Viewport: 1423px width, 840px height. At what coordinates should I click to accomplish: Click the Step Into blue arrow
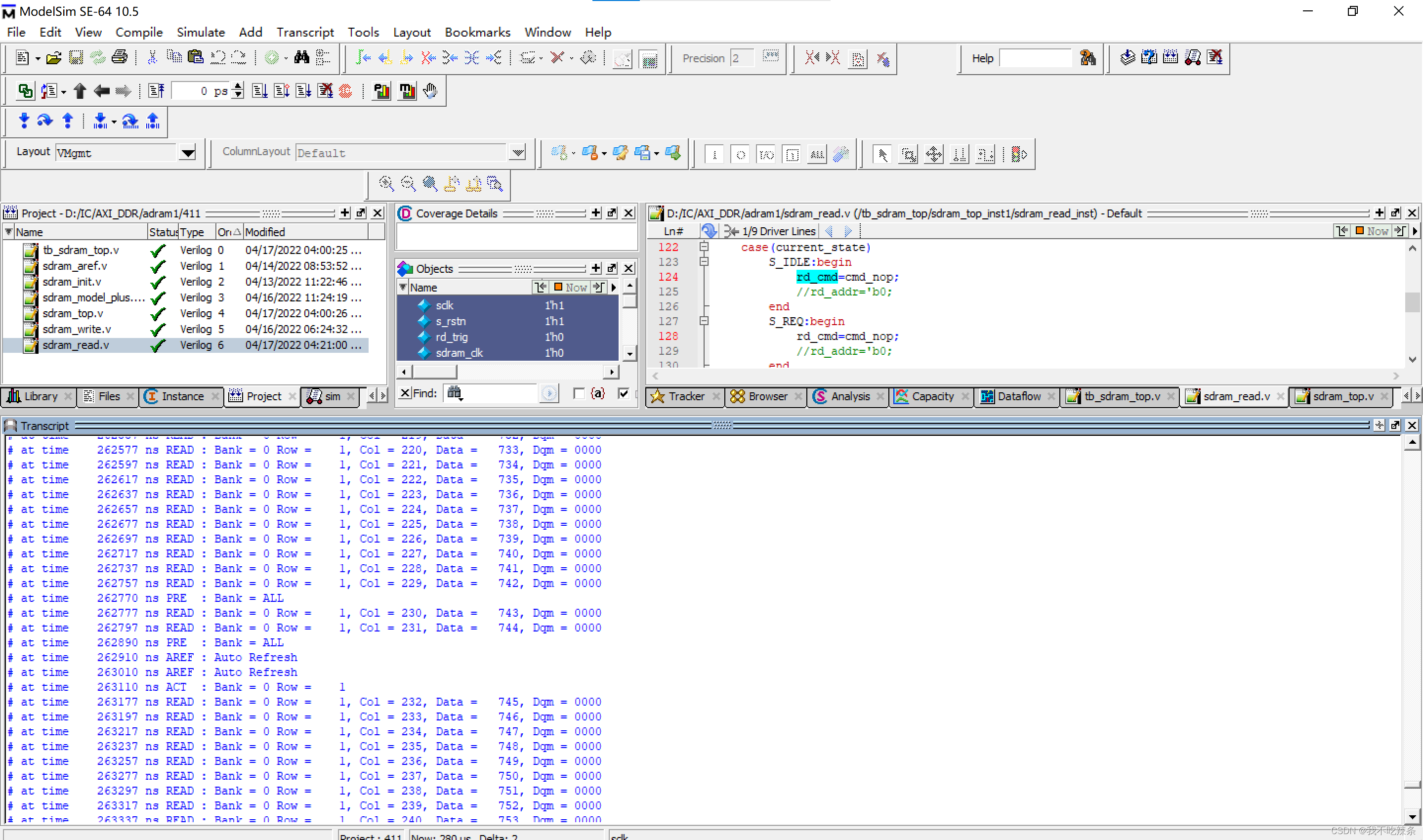[24, 121]
